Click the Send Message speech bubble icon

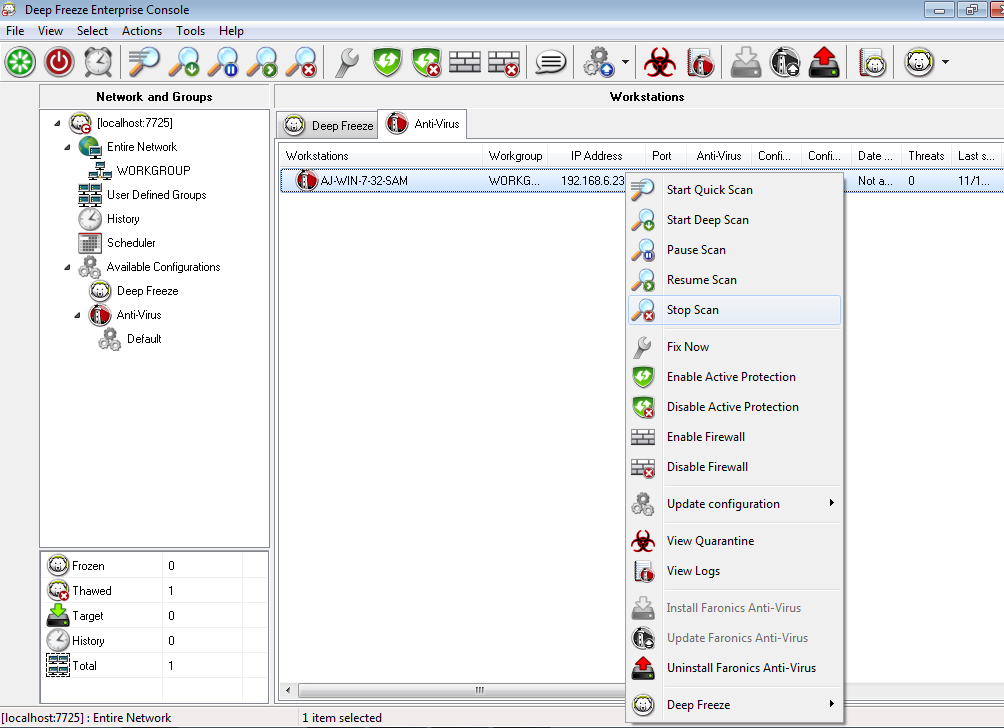coord(550,62)
